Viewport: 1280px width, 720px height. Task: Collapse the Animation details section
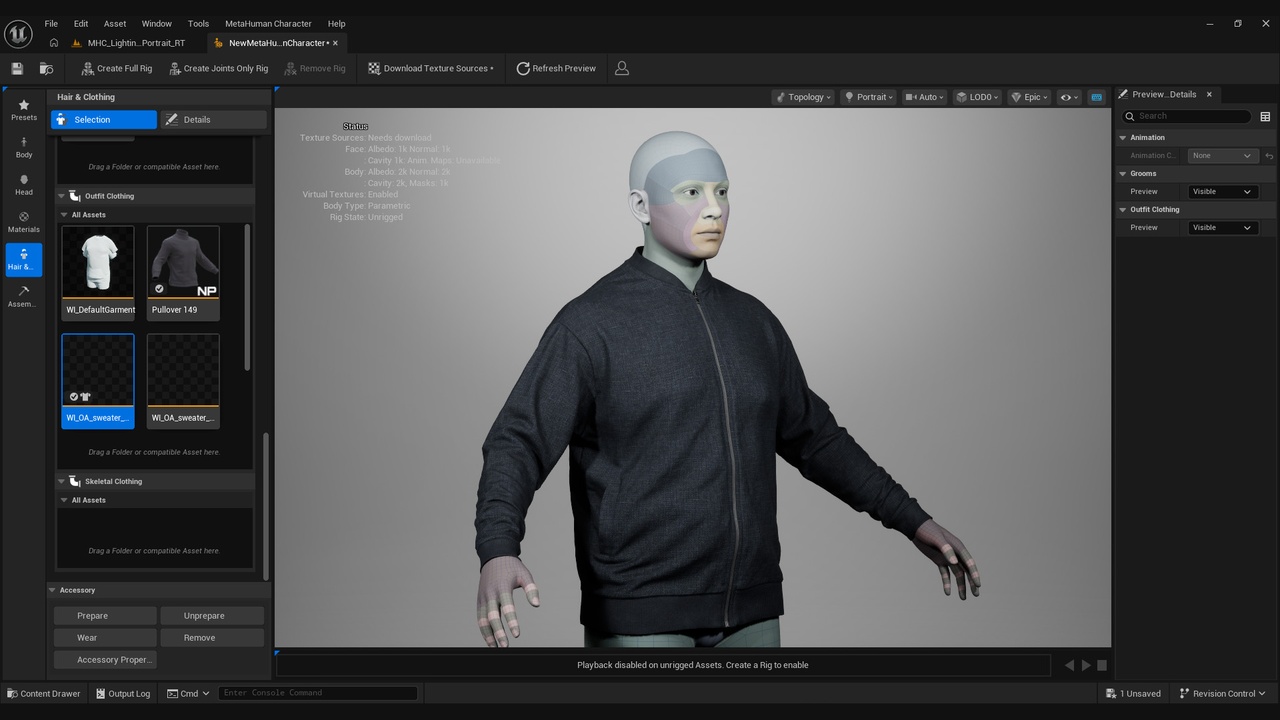pos(1123,138)
